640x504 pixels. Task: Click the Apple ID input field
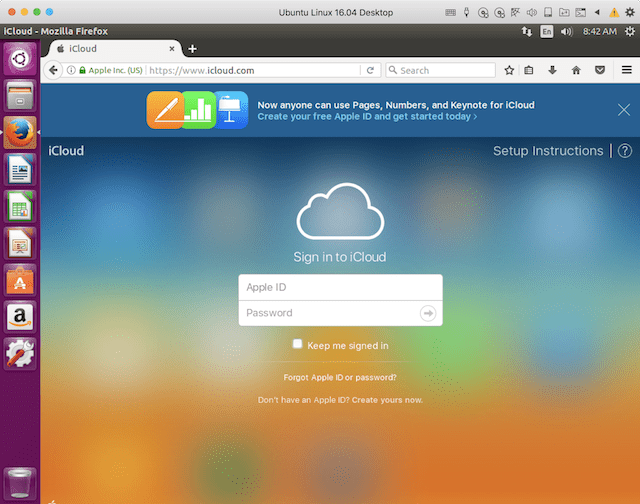[x=340, y=288]
